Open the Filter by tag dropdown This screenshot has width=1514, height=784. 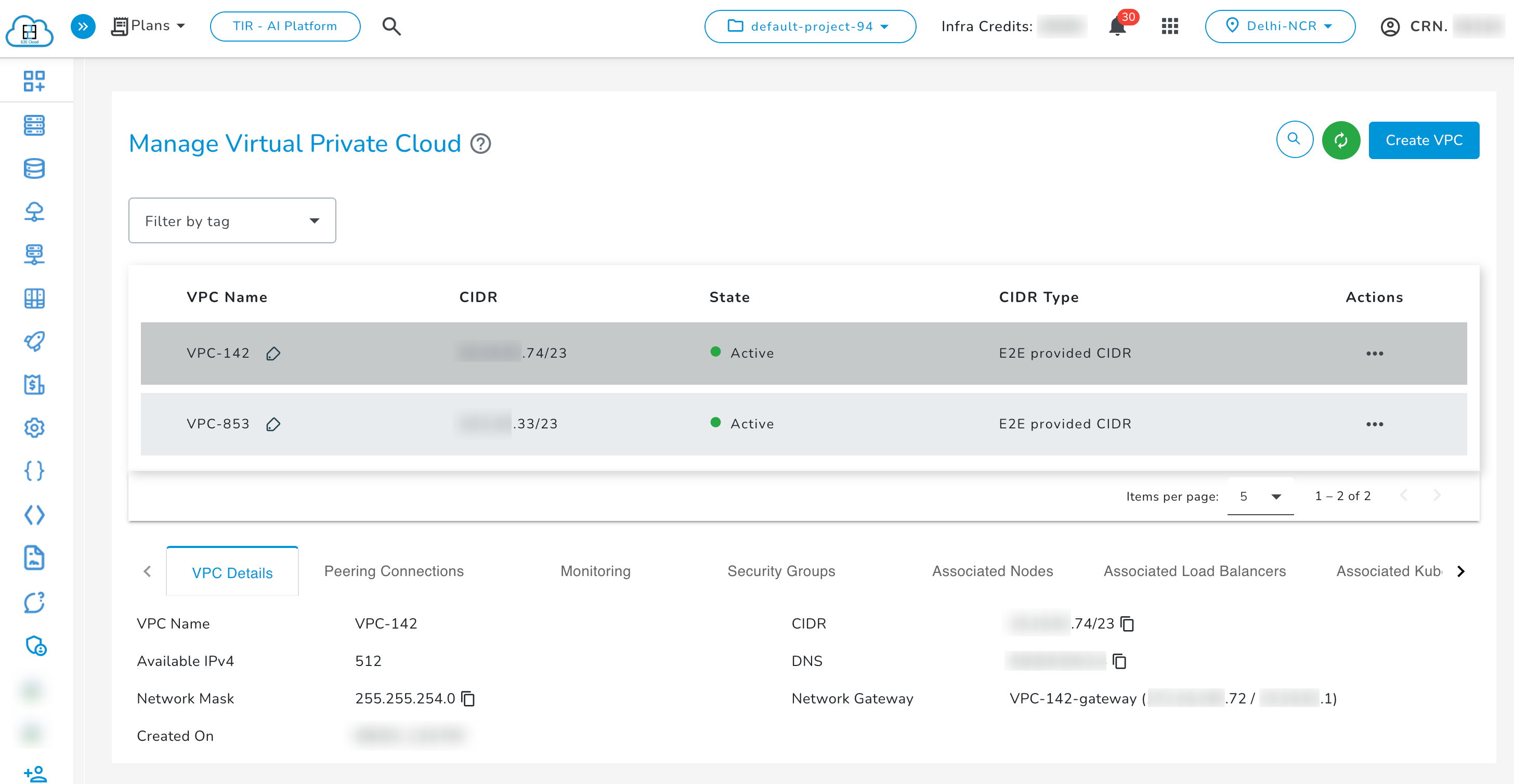click(231, 220)
